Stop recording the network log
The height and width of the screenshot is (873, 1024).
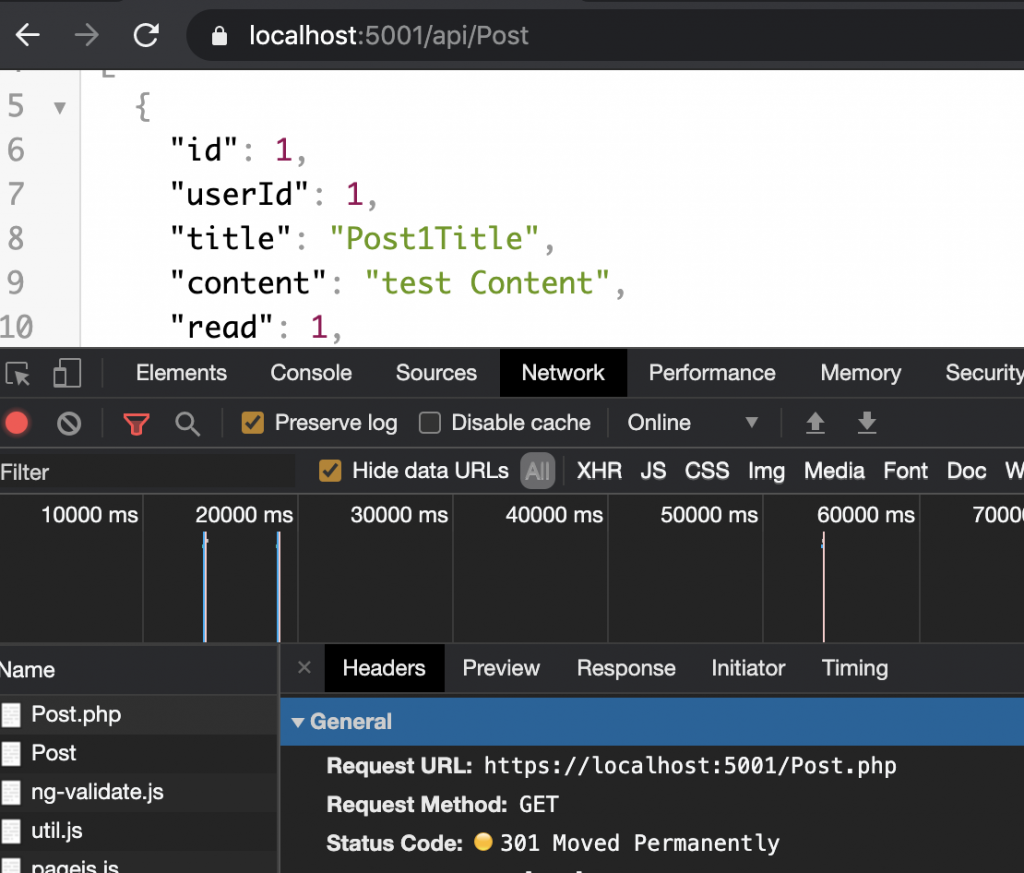[16, 423]
